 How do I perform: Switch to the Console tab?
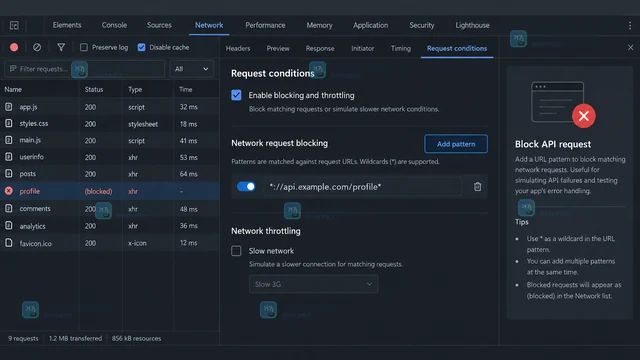(x=114, y=25)
